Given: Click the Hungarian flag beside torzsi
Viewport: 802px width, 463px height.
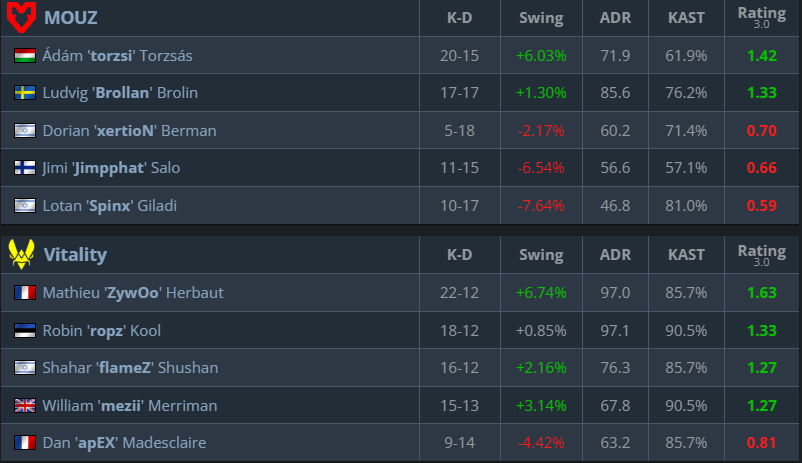Looking at the screenshot, I should tap(25, 56).
